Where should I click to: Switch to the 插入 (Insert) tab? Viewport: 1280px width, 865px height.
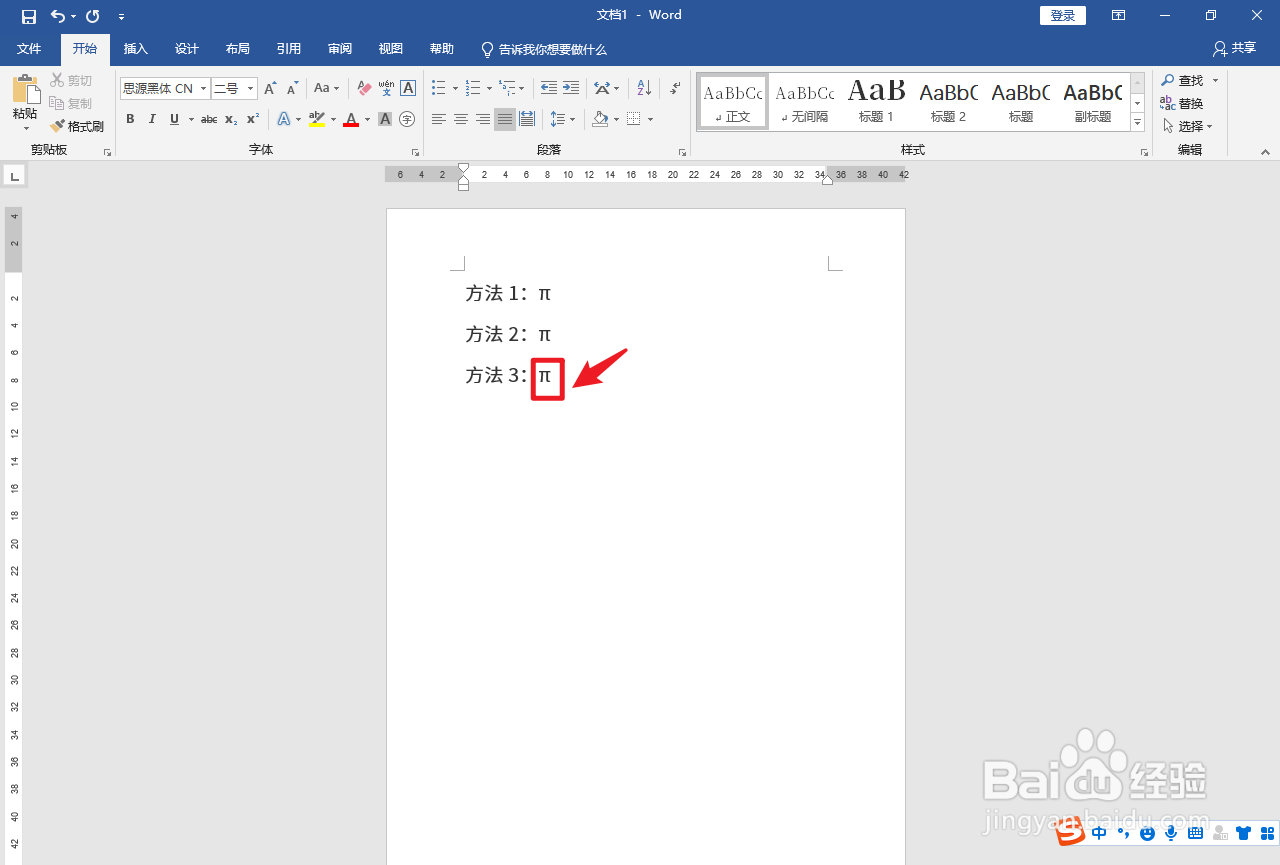135,49
